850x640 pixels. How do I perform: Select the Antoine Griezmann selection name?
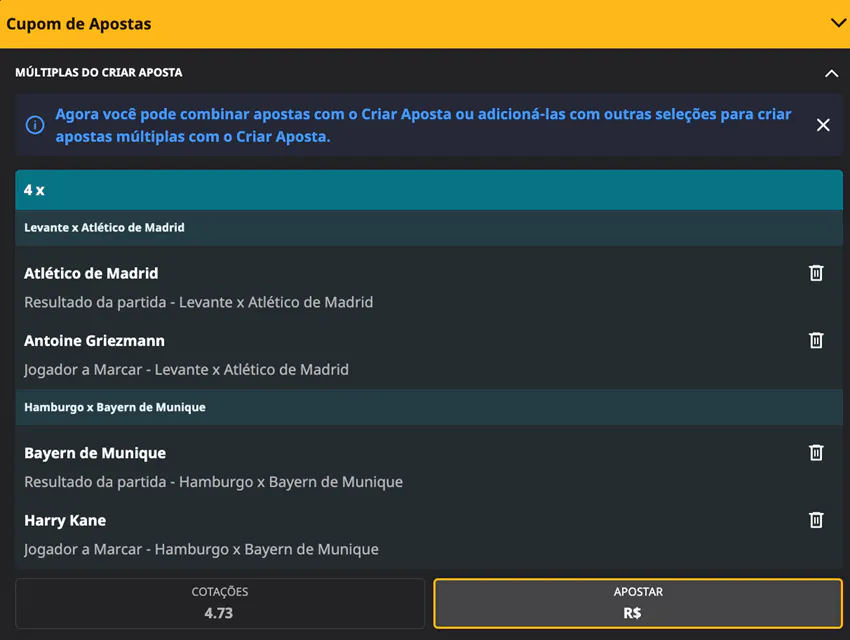click(x=94, y=341)
